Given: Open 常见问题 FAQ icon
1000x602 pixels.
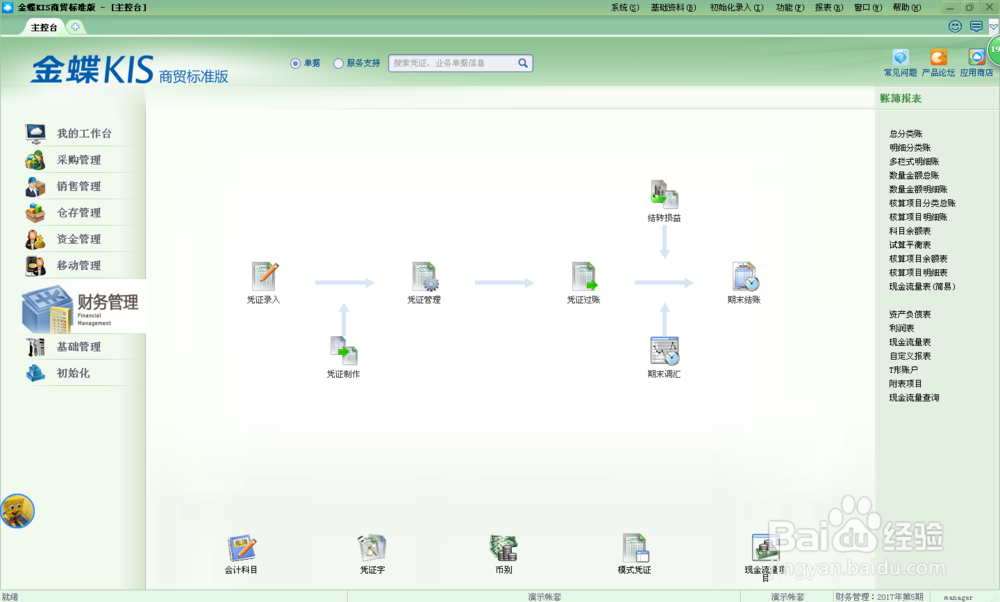Looking at the screenshot, I should pyautogui.click(x=900, y=58).
